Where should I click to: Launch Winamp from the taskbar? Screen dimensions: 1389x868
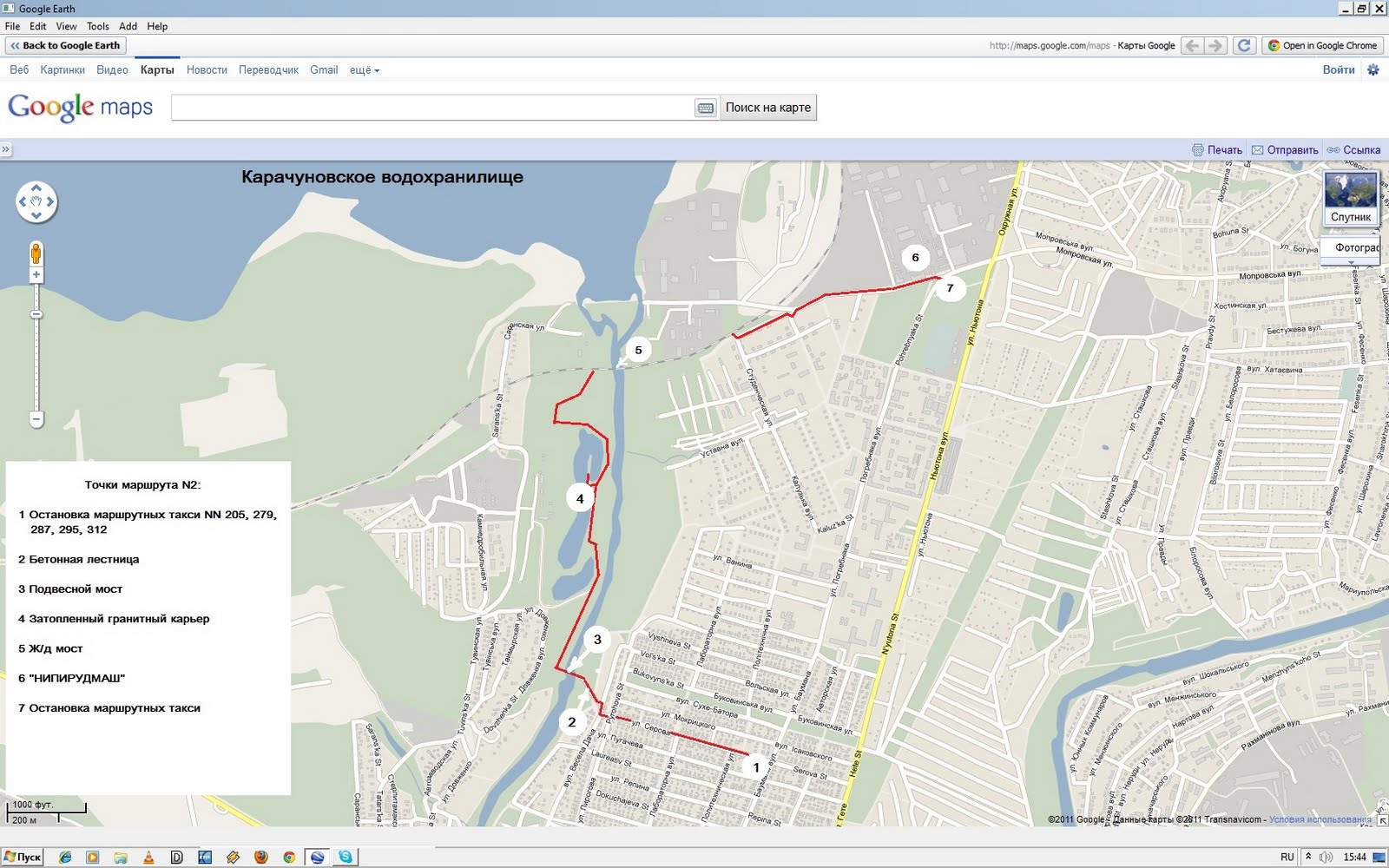click(233, 857)
